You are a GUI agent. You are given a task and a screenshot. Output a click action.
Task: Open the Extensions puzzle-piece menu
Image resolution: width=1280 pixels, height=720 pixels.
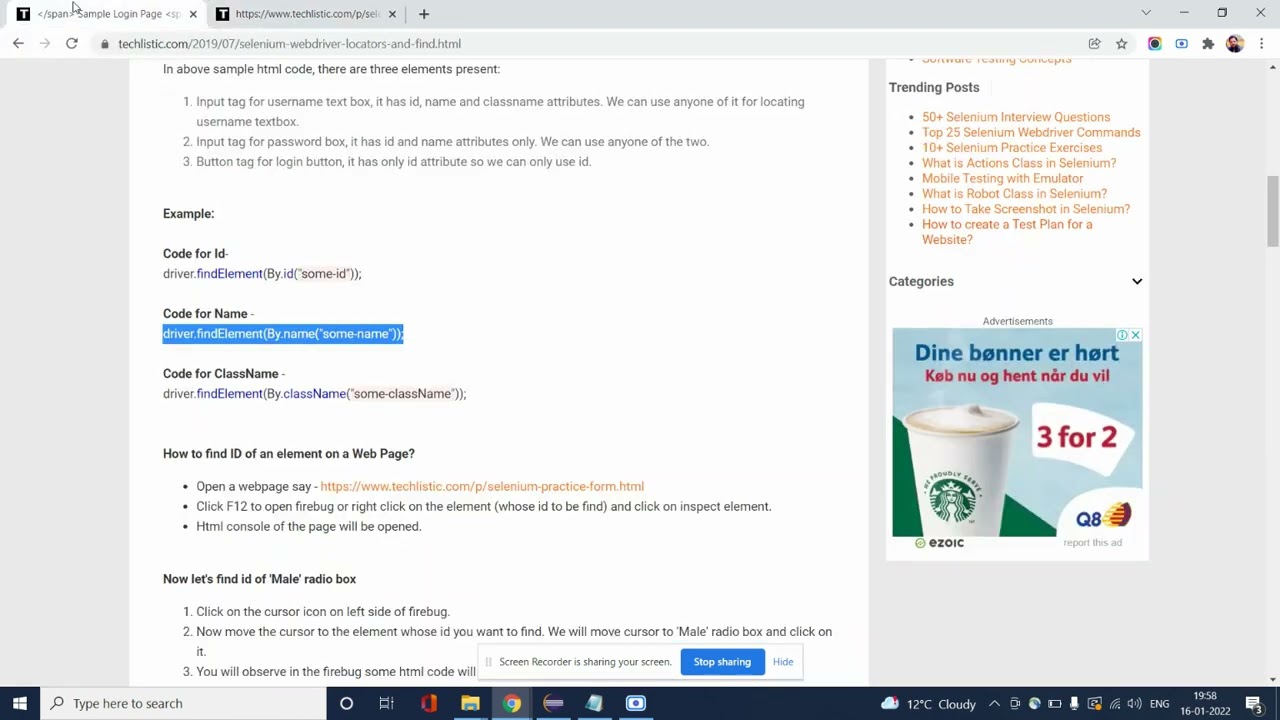click(1208, 44)
